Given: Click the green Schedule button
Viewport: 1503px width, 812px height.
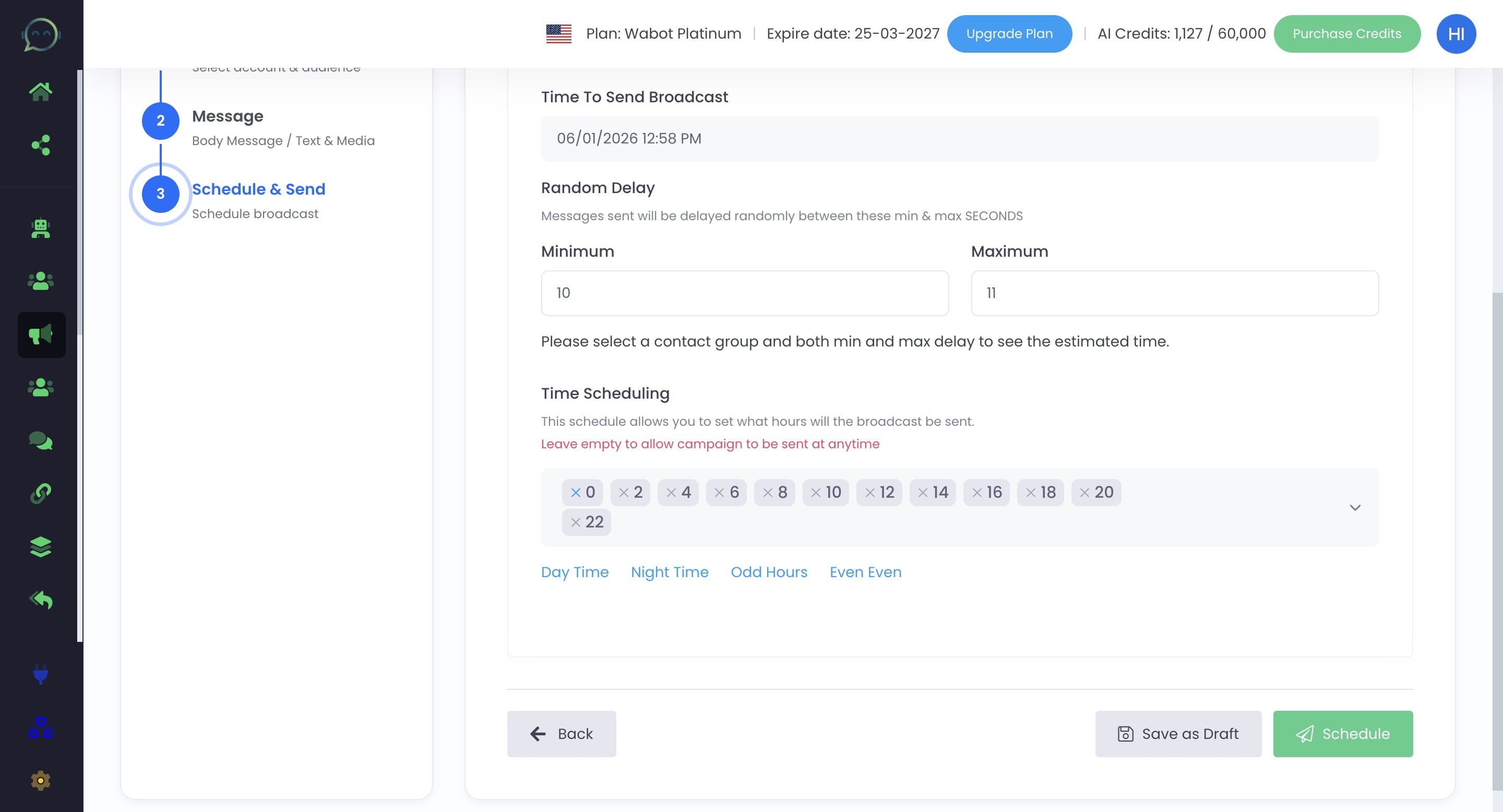Looking at the screenshot, I should pyautogui.click(x=1343, y=734).
